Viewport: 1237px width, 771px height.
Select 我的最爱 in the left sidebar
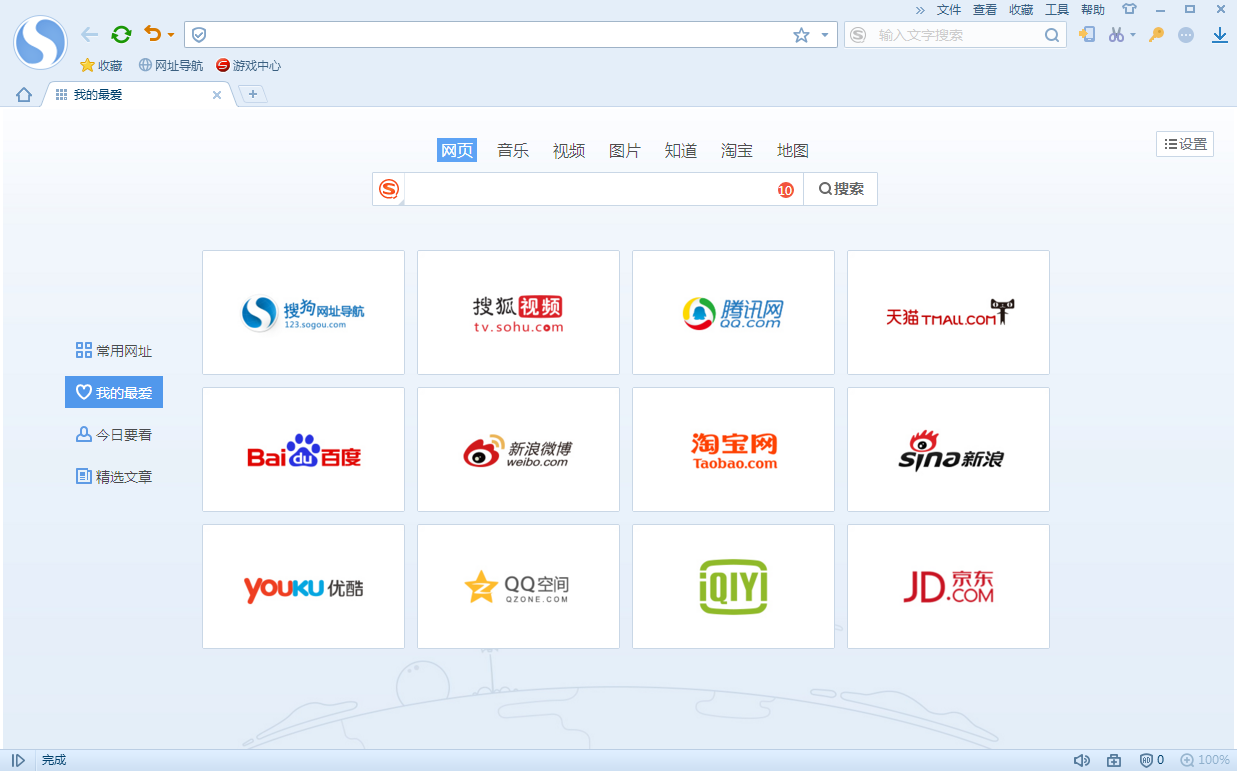pyautogui.click(x=114, y=393)
